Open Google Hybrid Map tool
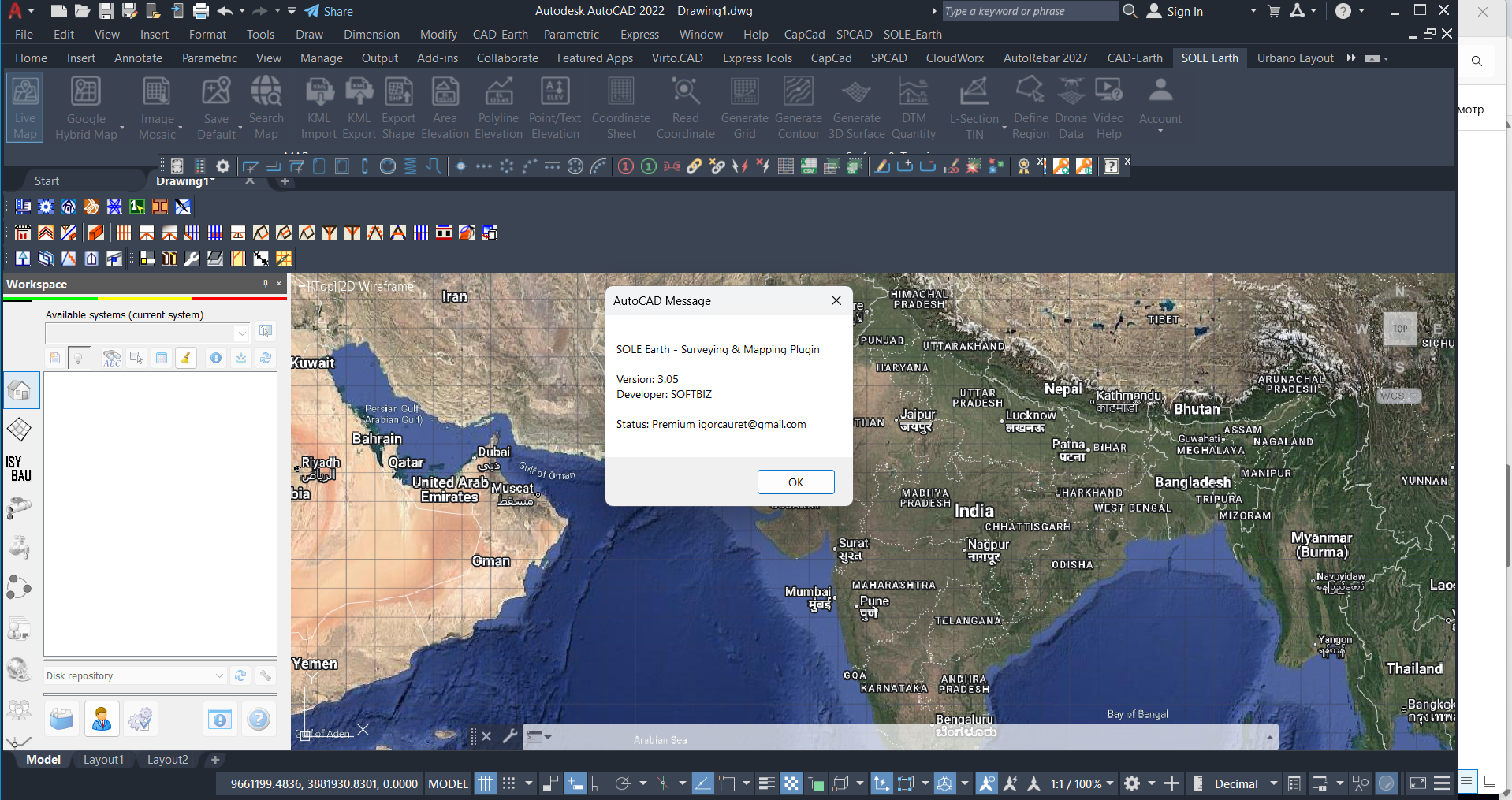This screenshot has height=800, width=1512. click(x=86, y=108)
